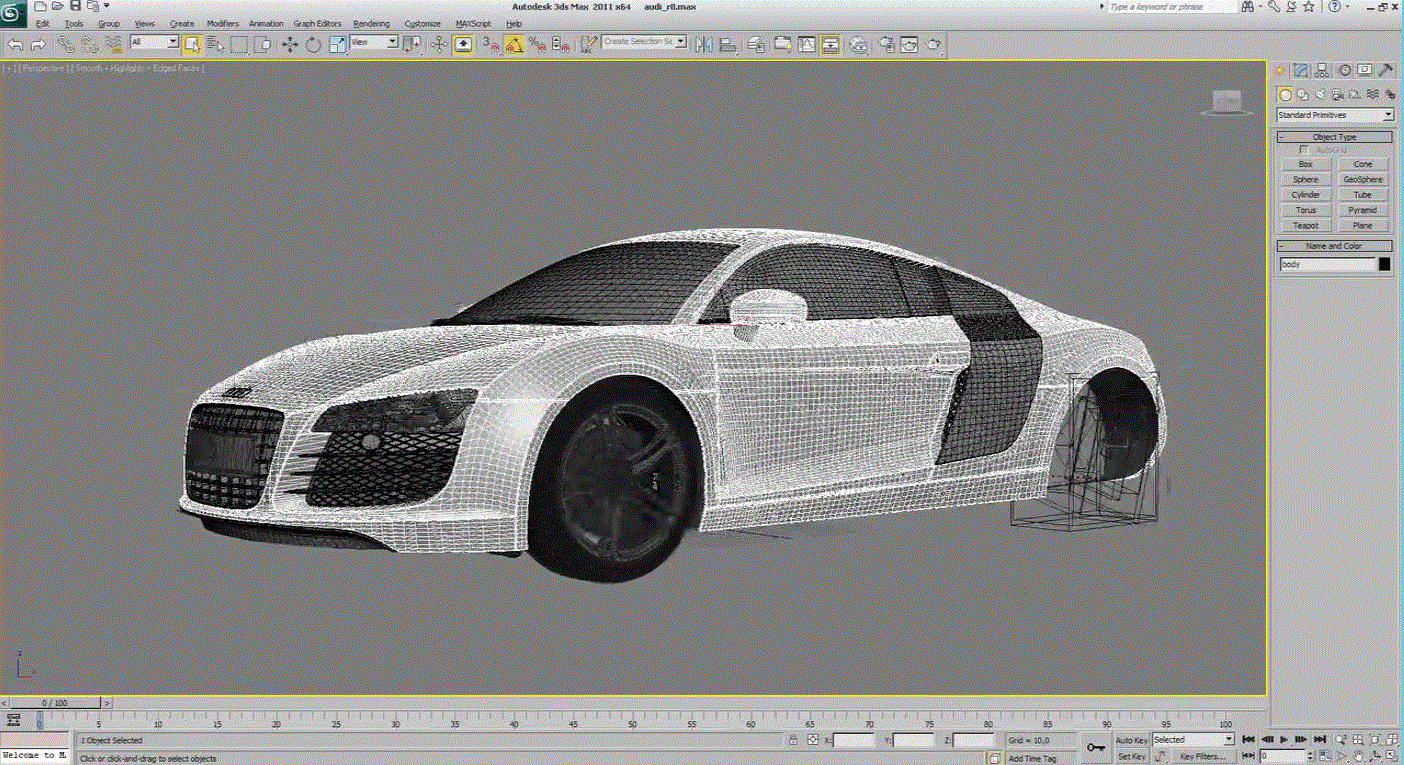
Task: Open the MAXScript menu
Action: 474,23
